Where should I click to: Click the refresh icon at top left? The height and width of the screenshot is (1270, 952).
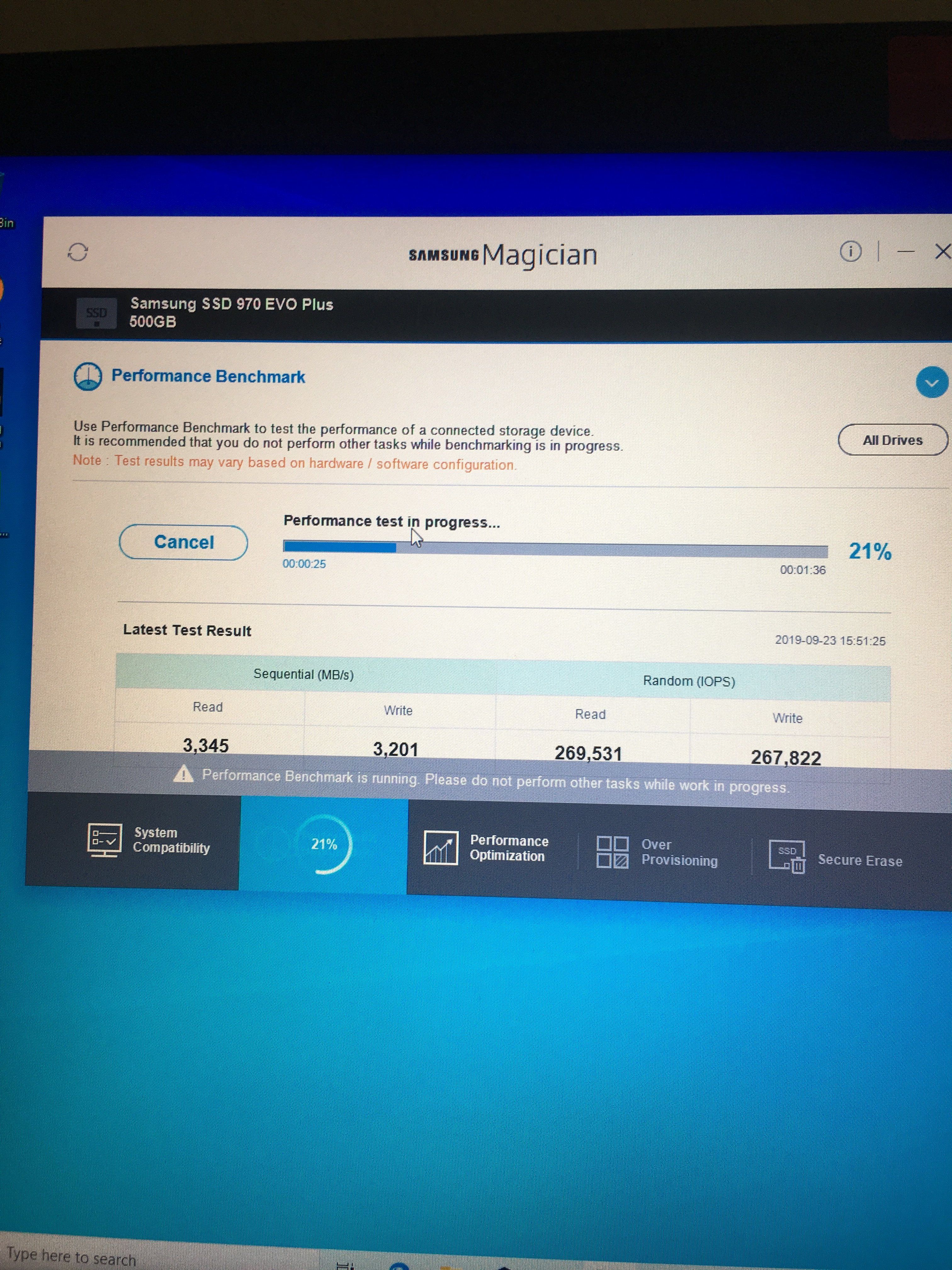78,252
